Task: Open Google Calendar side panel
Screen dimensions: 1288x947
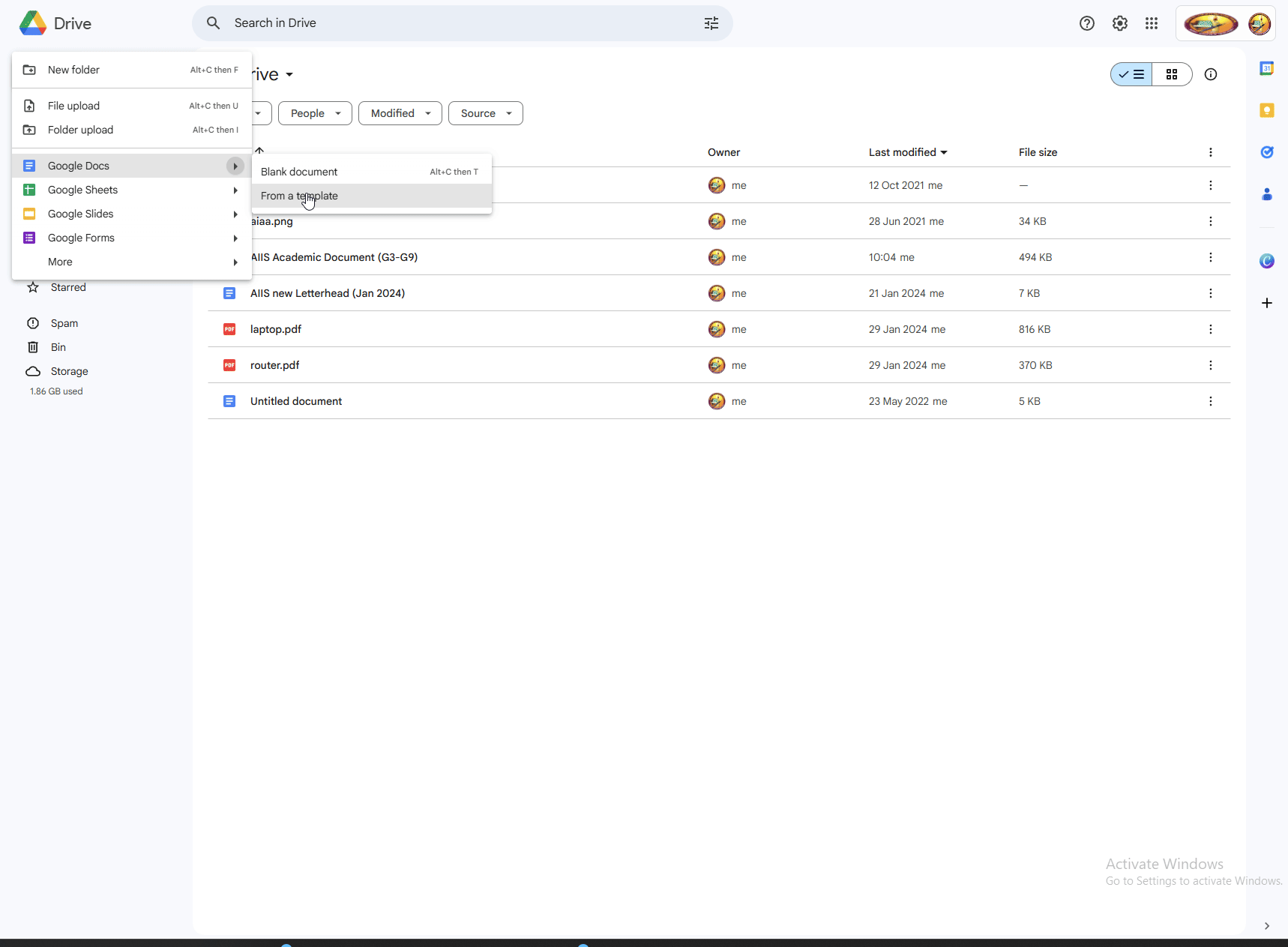Action: [x=1266, y=68]
